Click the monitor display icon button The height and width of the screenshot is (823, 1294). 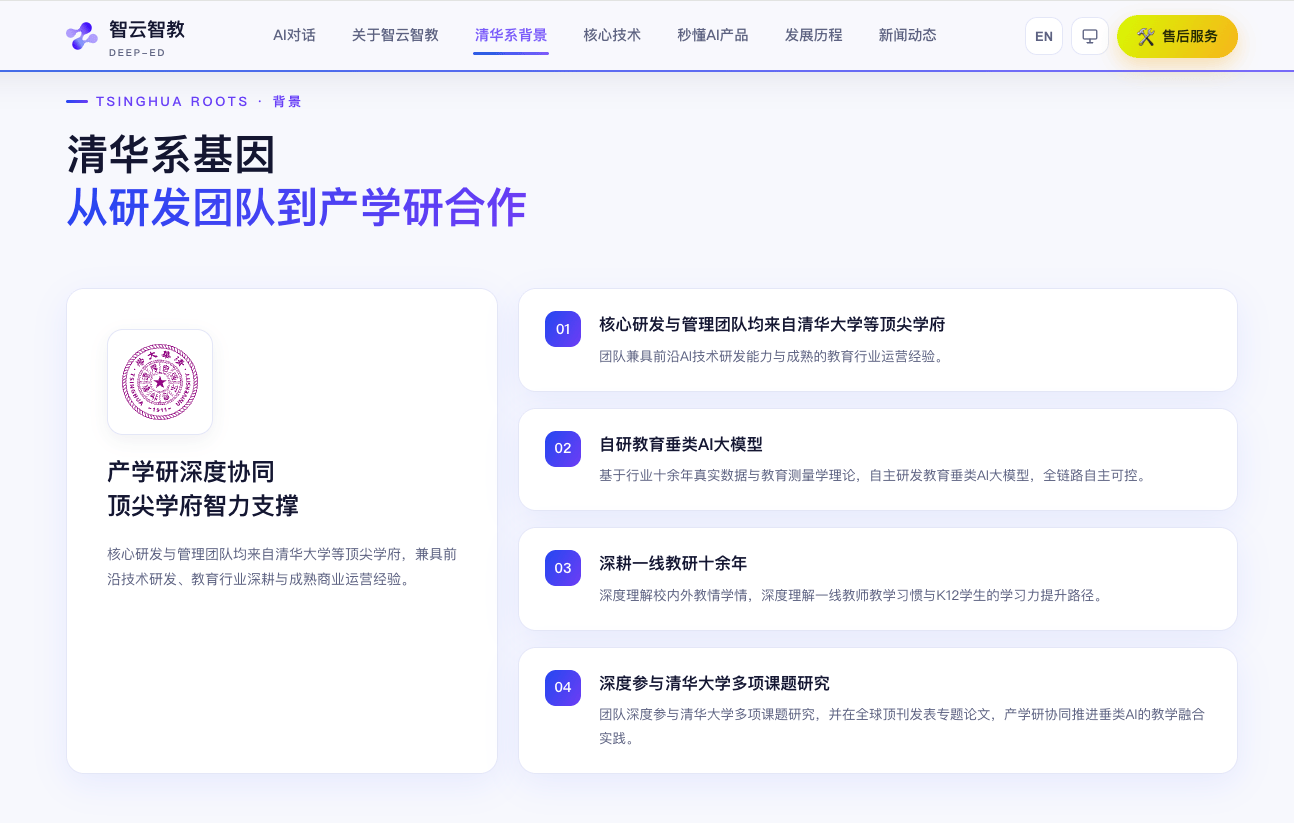[x=1090, y=36]
